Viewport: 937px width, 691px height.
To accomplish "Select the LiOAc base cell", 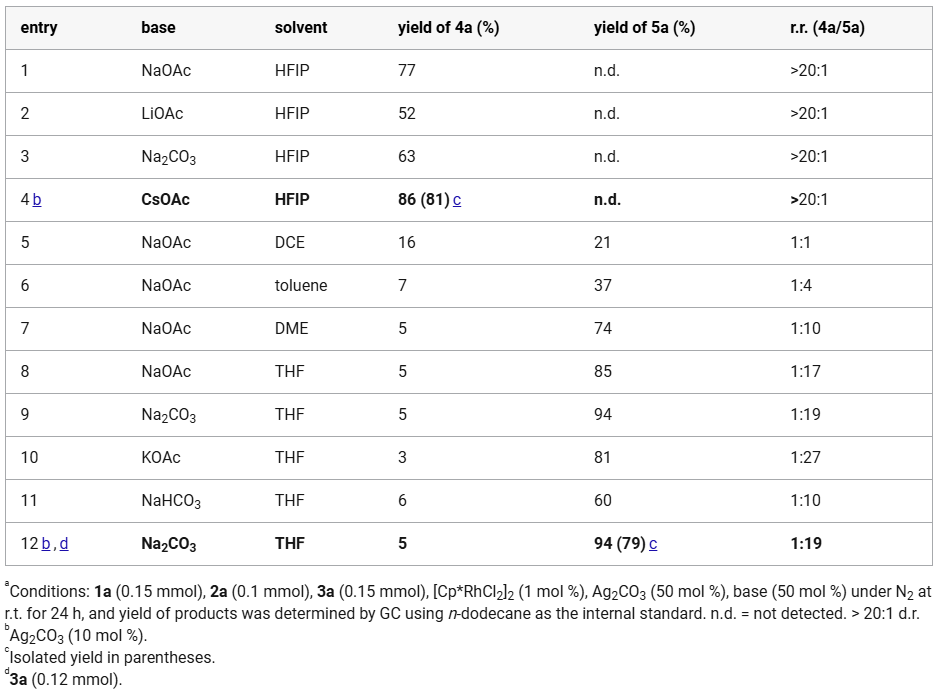I will coord(162,114).
